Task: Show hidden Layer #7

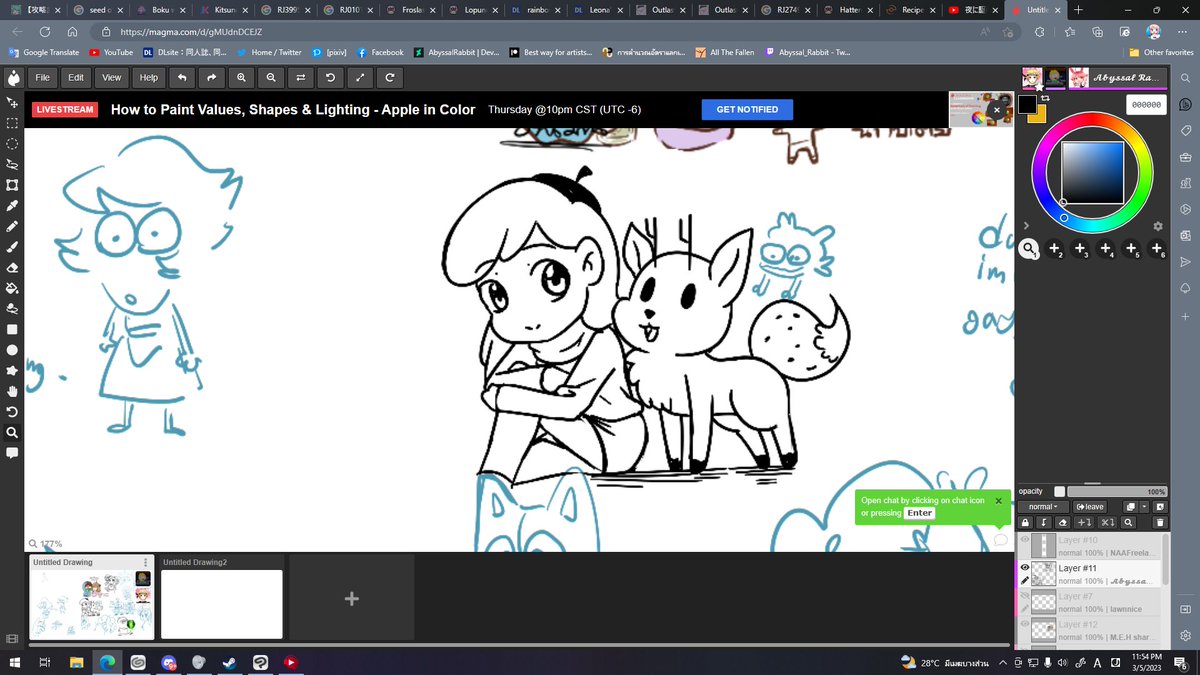Action: [1025, 596]
